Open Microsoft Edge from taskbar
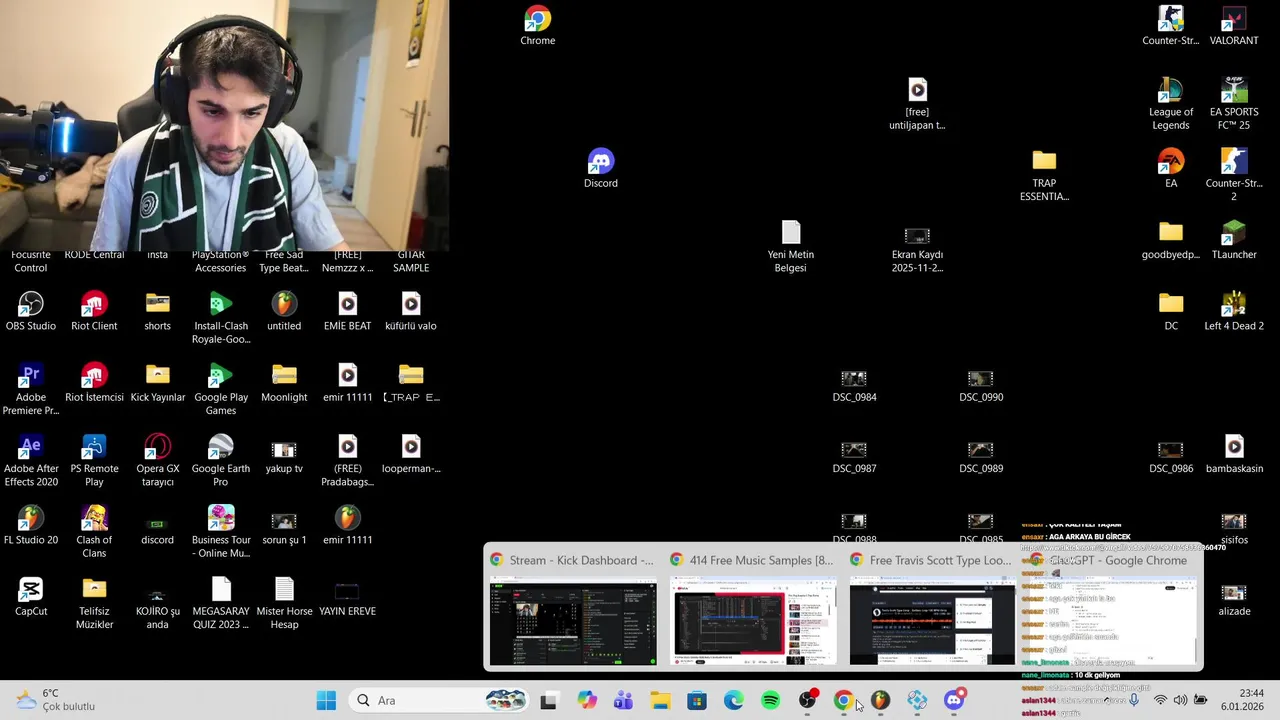This screenshot has height=720, width=1280. tap(733, 700)
